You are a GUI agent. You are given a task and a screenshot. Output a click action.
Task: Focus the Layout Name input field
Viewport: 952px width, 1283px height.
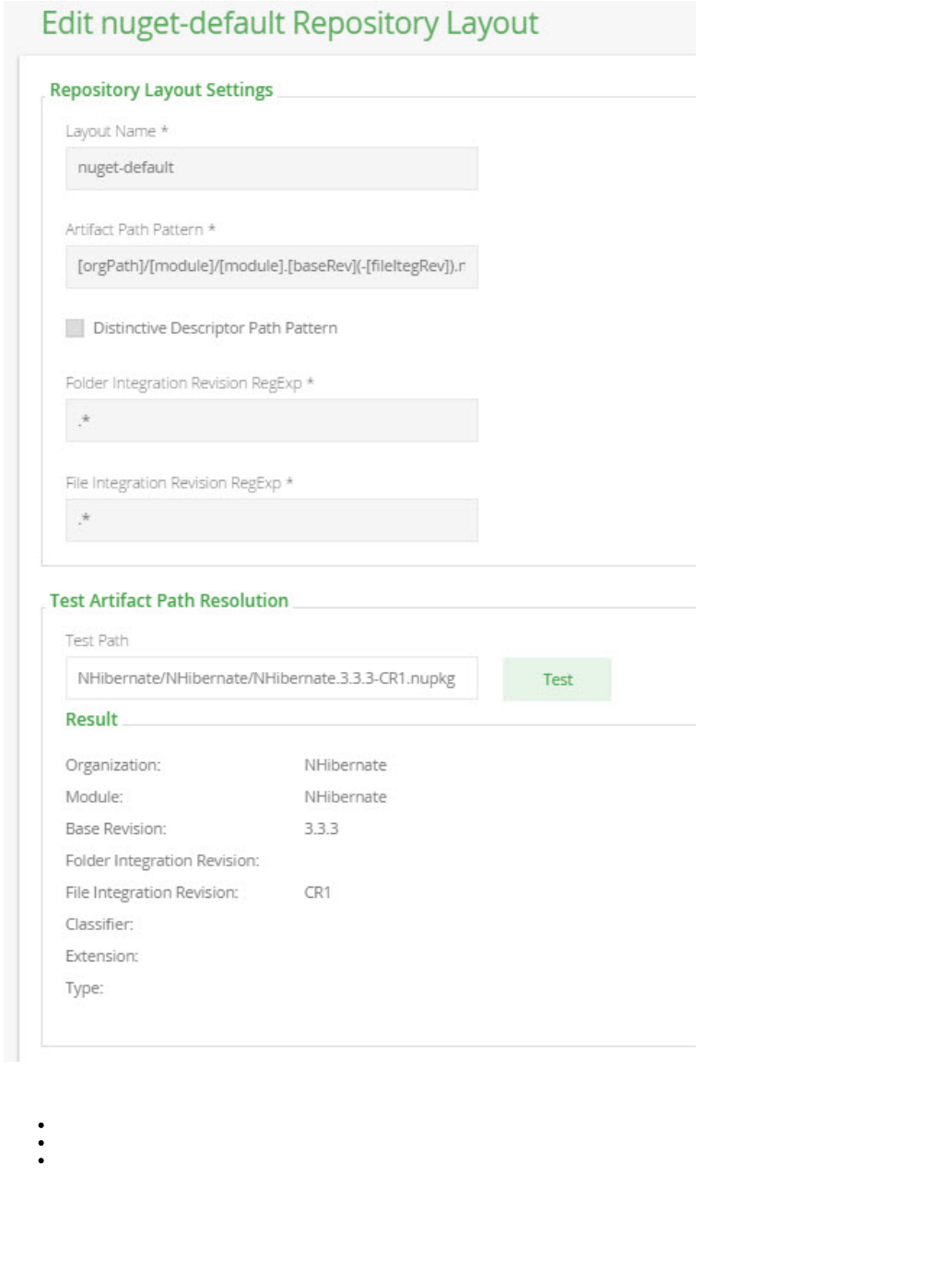pos(271,169)
